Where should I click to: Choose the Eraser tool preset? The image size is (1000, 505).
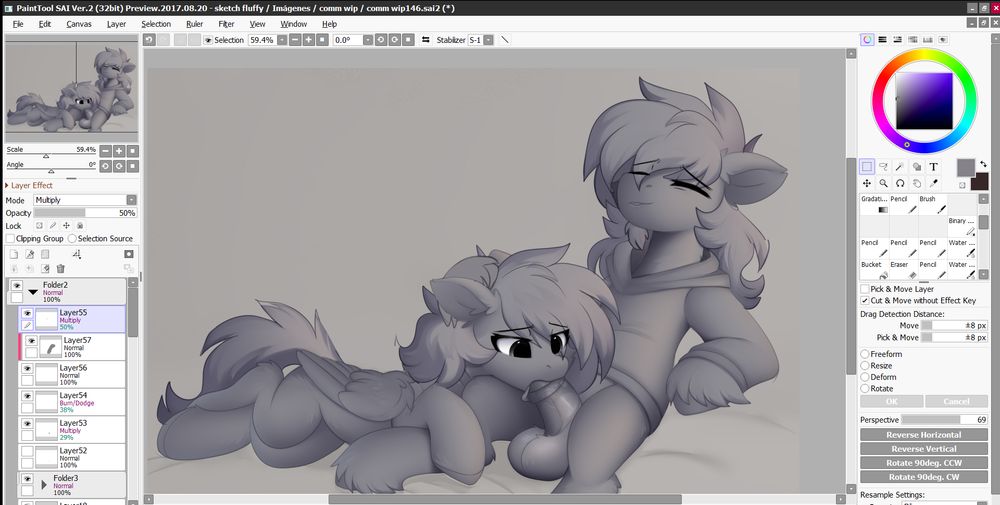click(903, 270)
